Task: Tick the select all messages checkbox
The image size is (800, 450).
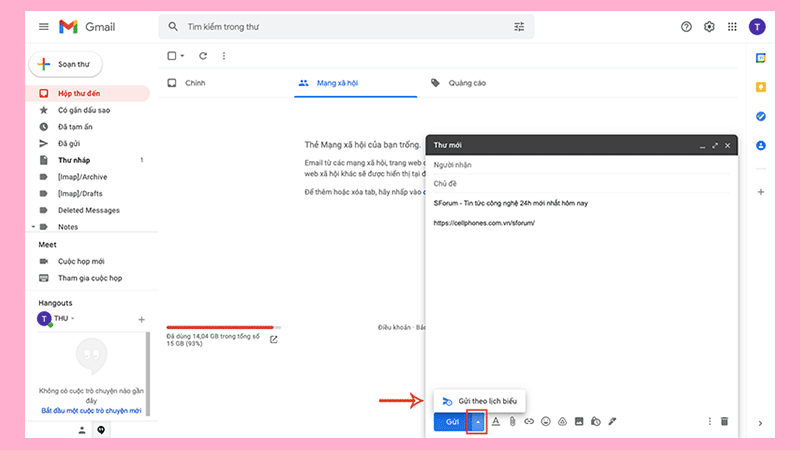Action: (x=172, y=56)
